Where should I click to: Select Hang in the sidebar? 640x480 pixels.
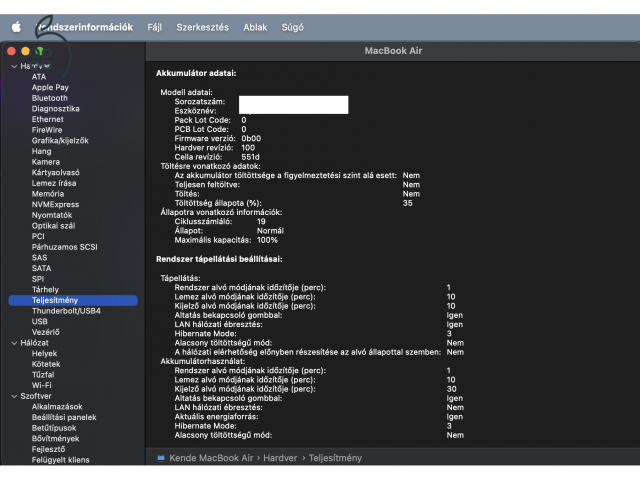tap(42, 151)
